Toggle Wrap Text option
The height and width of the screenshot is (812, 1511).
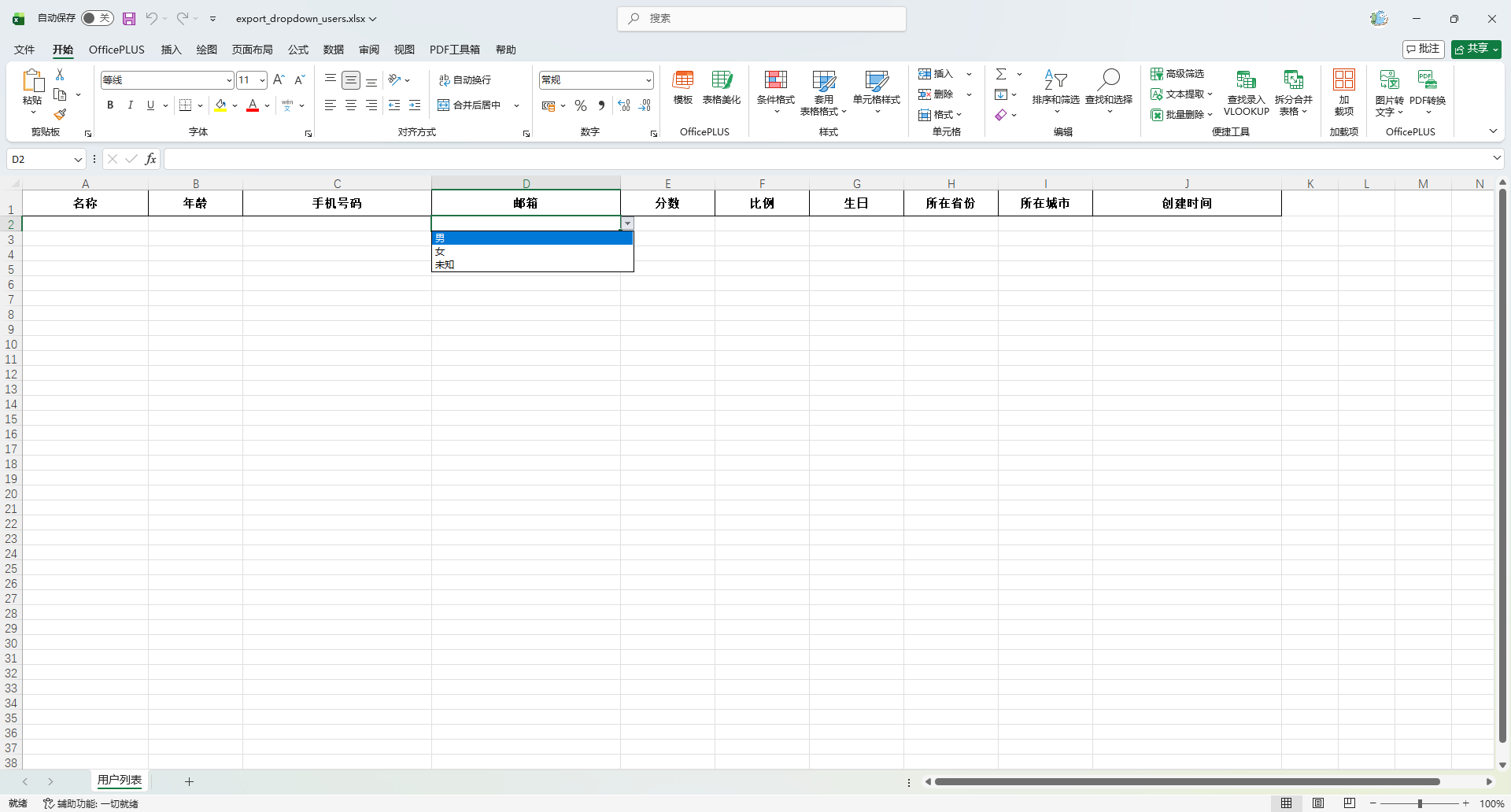click(x=465, y=80)
